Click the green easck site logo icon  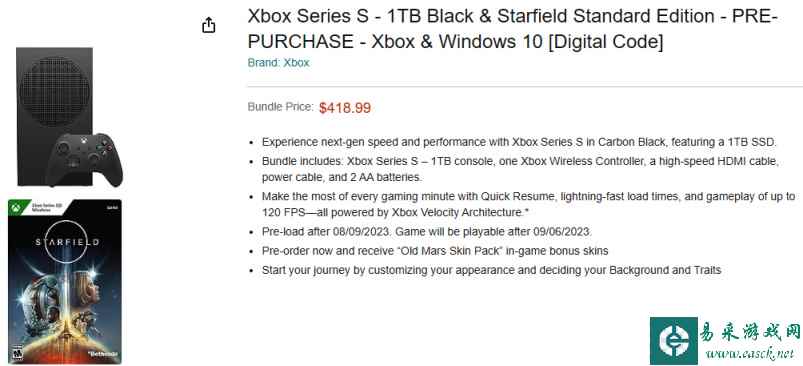point(673,340)
